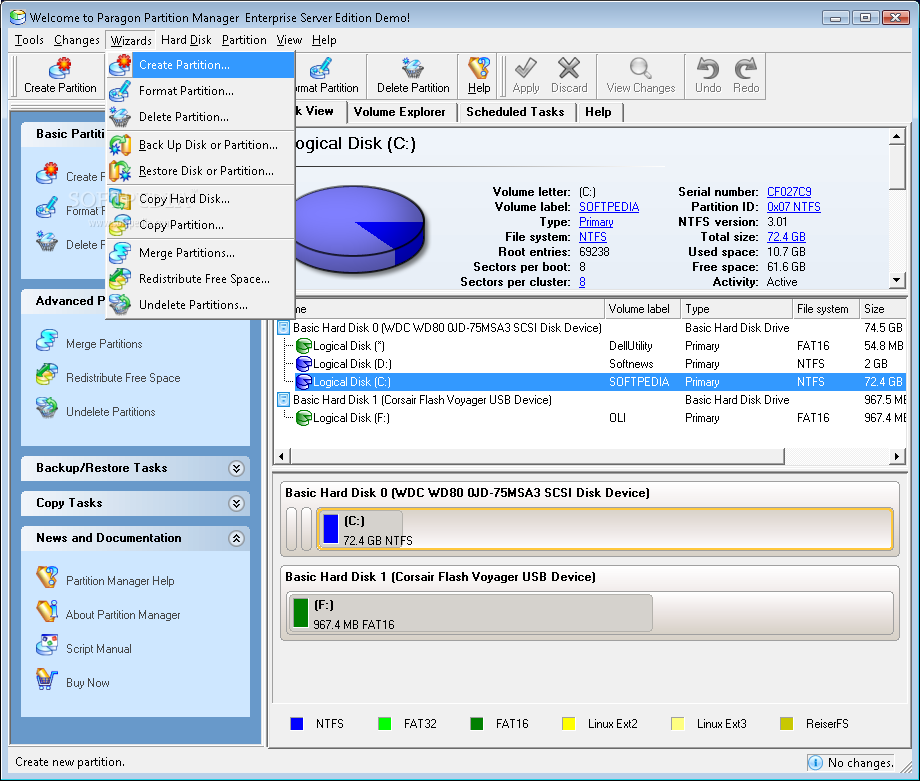This screenshot has height=781, width=920.
Task: Expand Copy Tasks panel
Action: point(236,503)
